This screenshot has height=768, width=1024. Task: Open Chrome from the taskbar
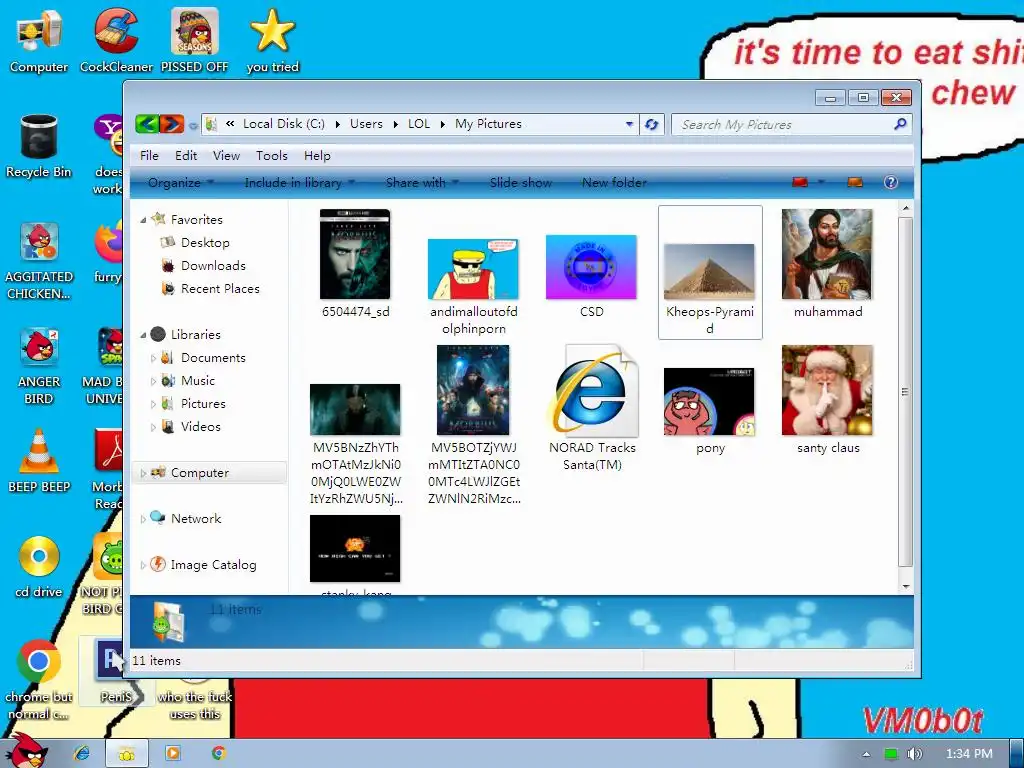pos(219,753)
